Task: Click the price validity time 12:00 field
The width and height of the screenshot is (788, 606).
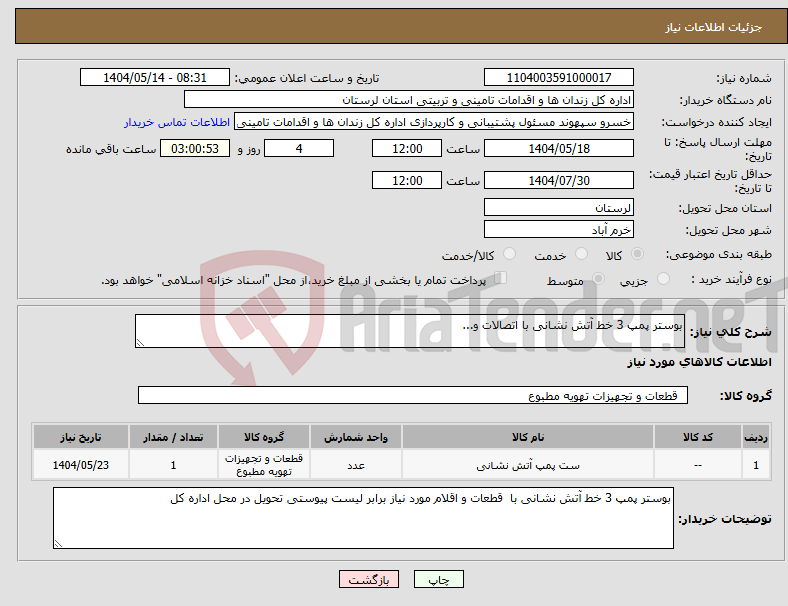Action: 407,180
